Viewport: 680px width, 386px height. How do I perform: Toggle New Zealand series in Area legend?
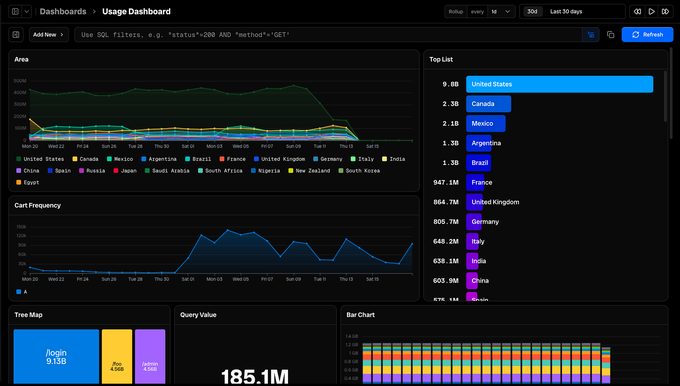pyautogui.click(x=309, y=171)
